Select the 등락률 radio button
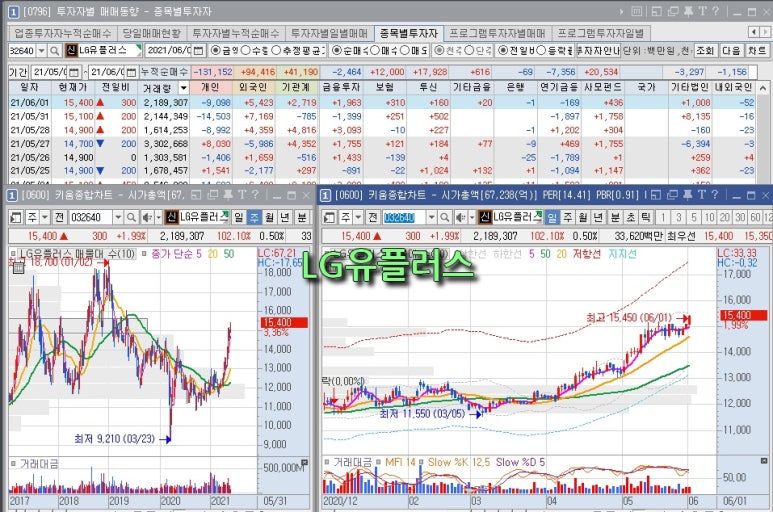 (x=541, y=51)
